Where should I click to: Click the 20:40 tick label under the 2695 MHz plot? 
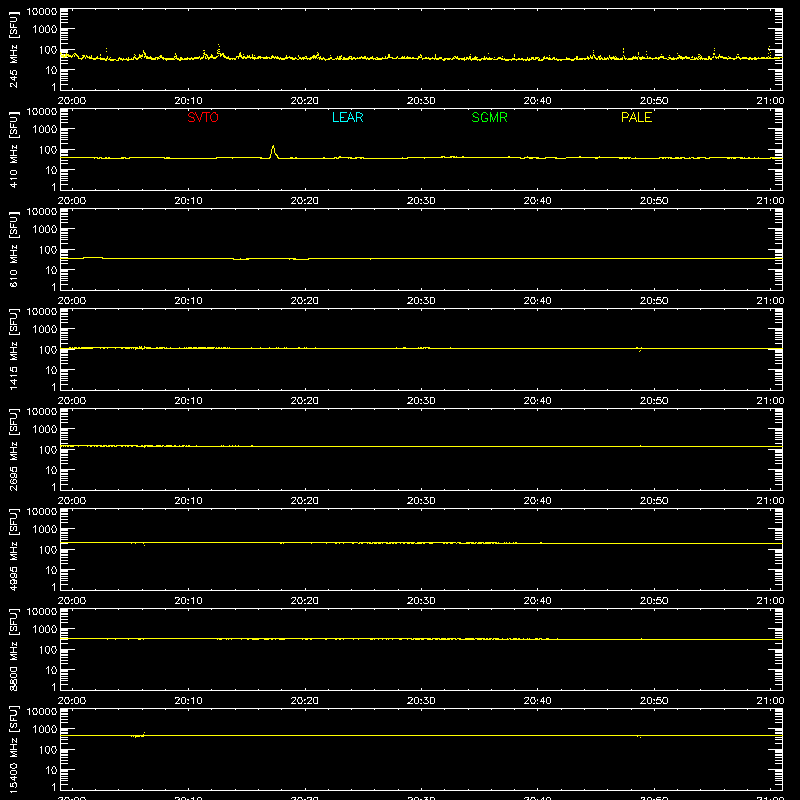pos(537,501)
